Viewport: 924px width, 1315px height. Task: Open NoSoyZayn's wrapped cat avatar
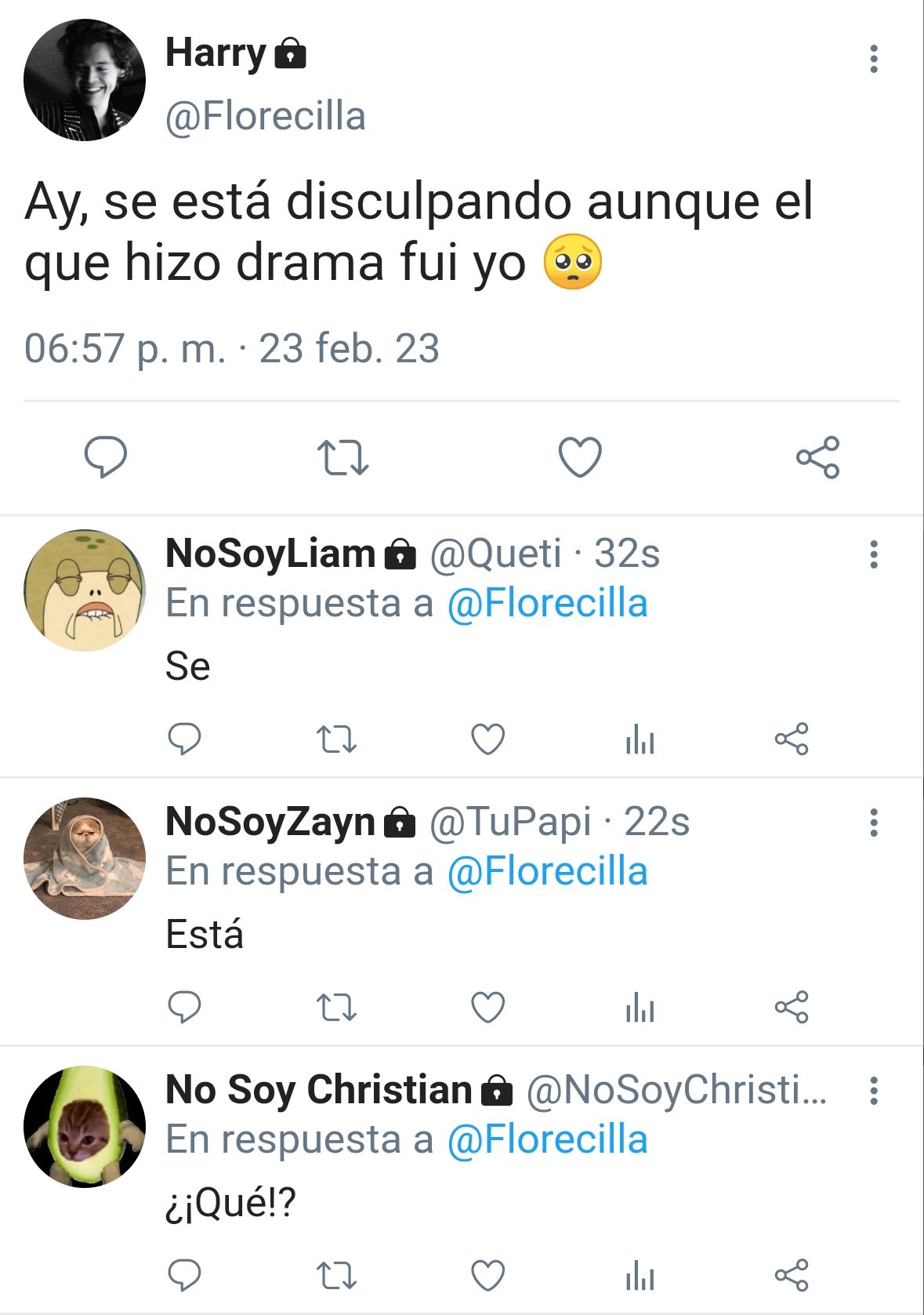pyautogui.click(x=85, y=858)
